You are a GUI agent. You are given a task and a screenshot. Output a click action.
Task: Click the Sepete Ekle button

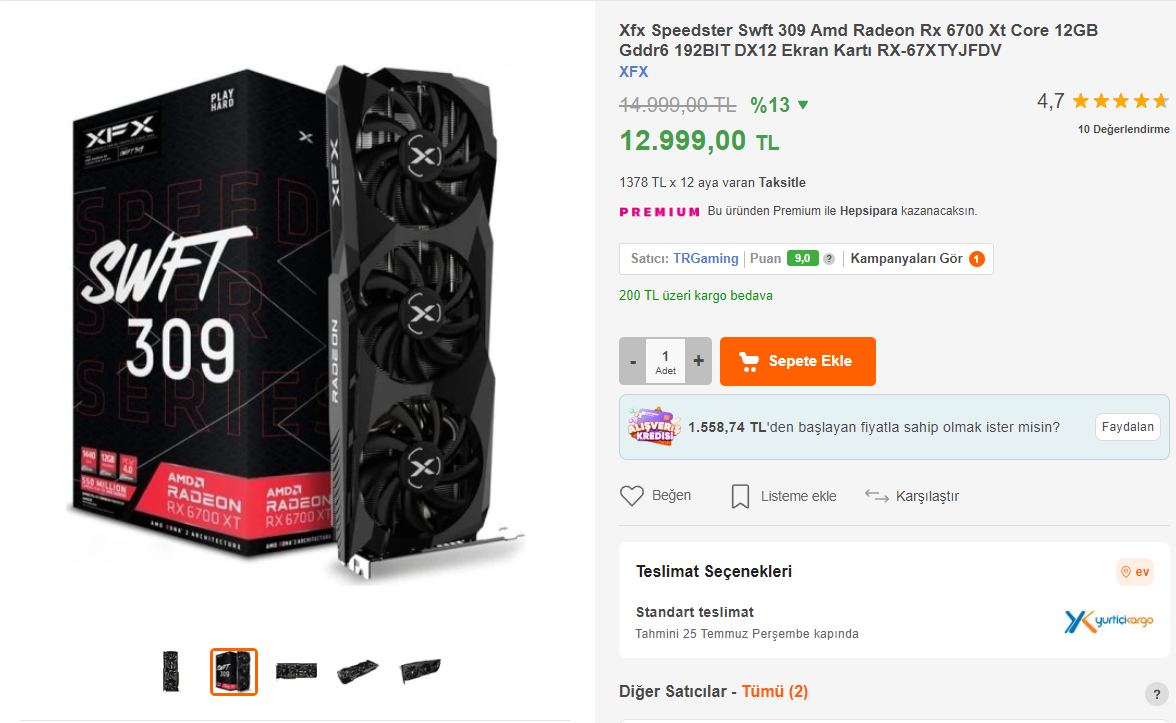[798, 361]
